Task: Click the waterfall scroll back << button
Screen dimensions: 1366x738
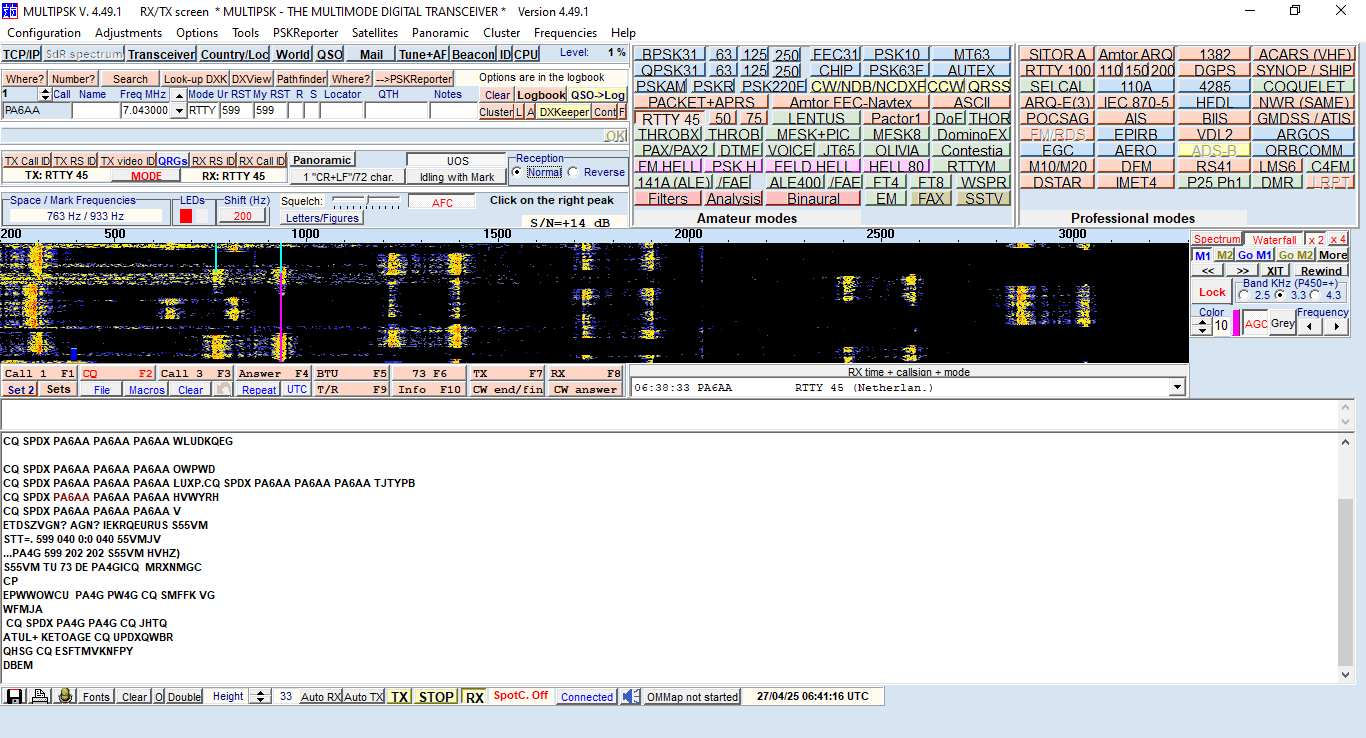Action: [x=1207, y=271]
